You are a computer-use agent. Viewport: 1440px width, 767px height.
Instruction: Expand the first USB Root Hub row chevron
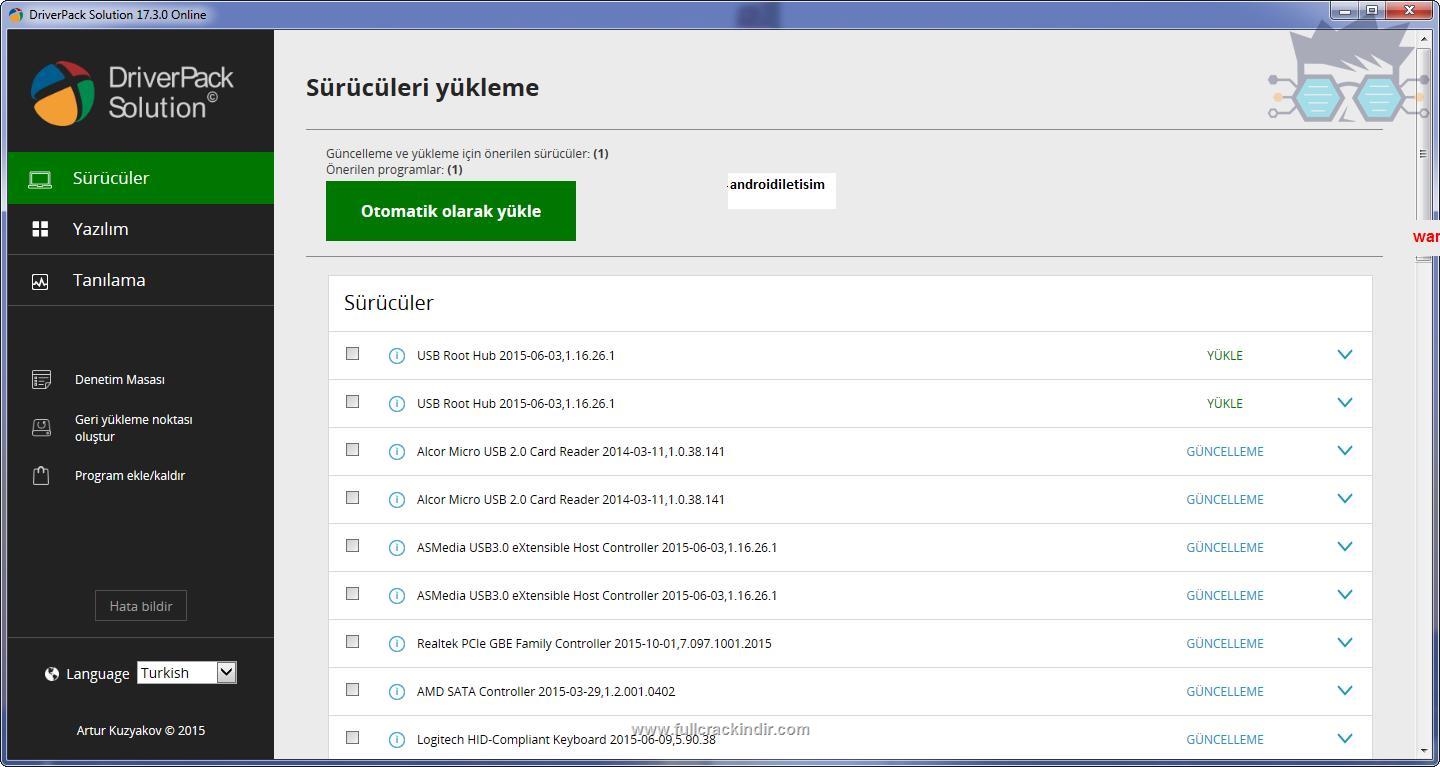(x=1345, y=354)
